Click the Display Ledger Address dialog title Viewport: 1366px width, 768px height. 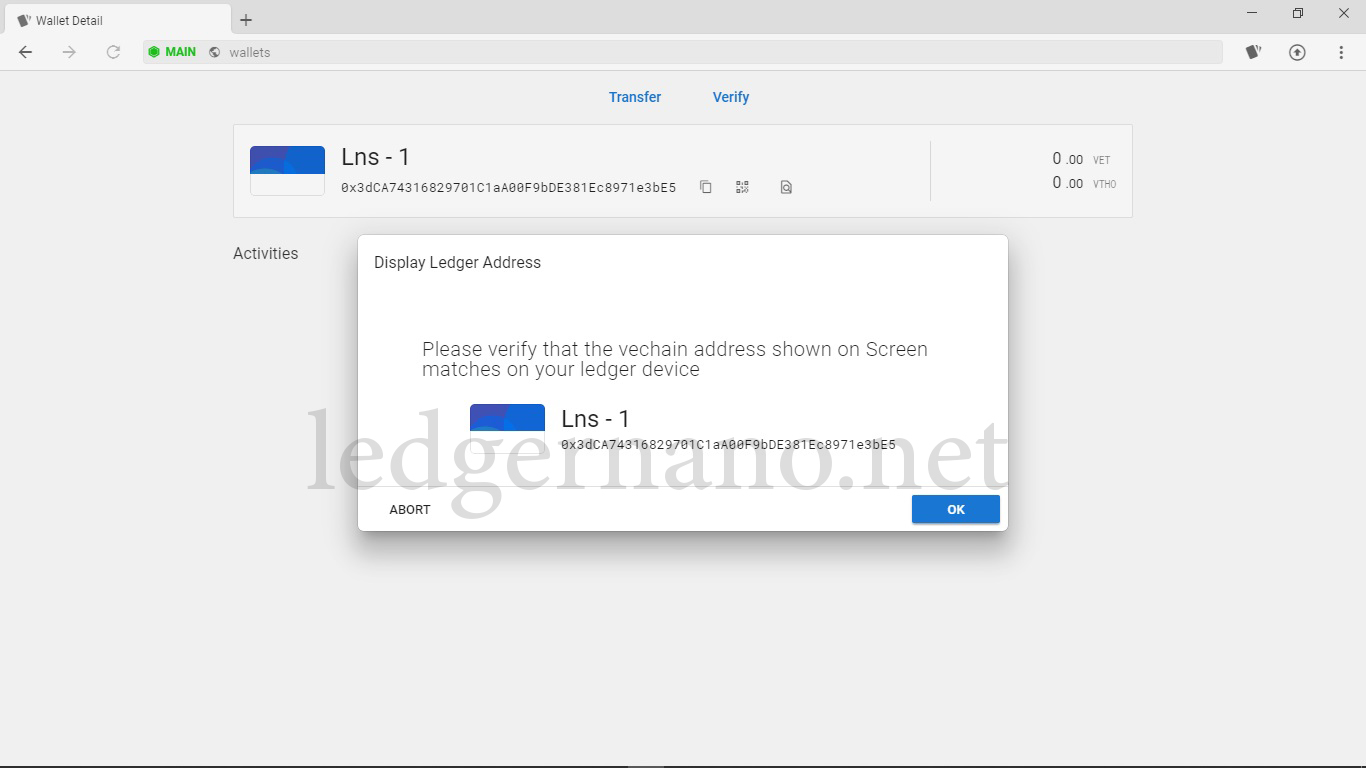[457, 263]
